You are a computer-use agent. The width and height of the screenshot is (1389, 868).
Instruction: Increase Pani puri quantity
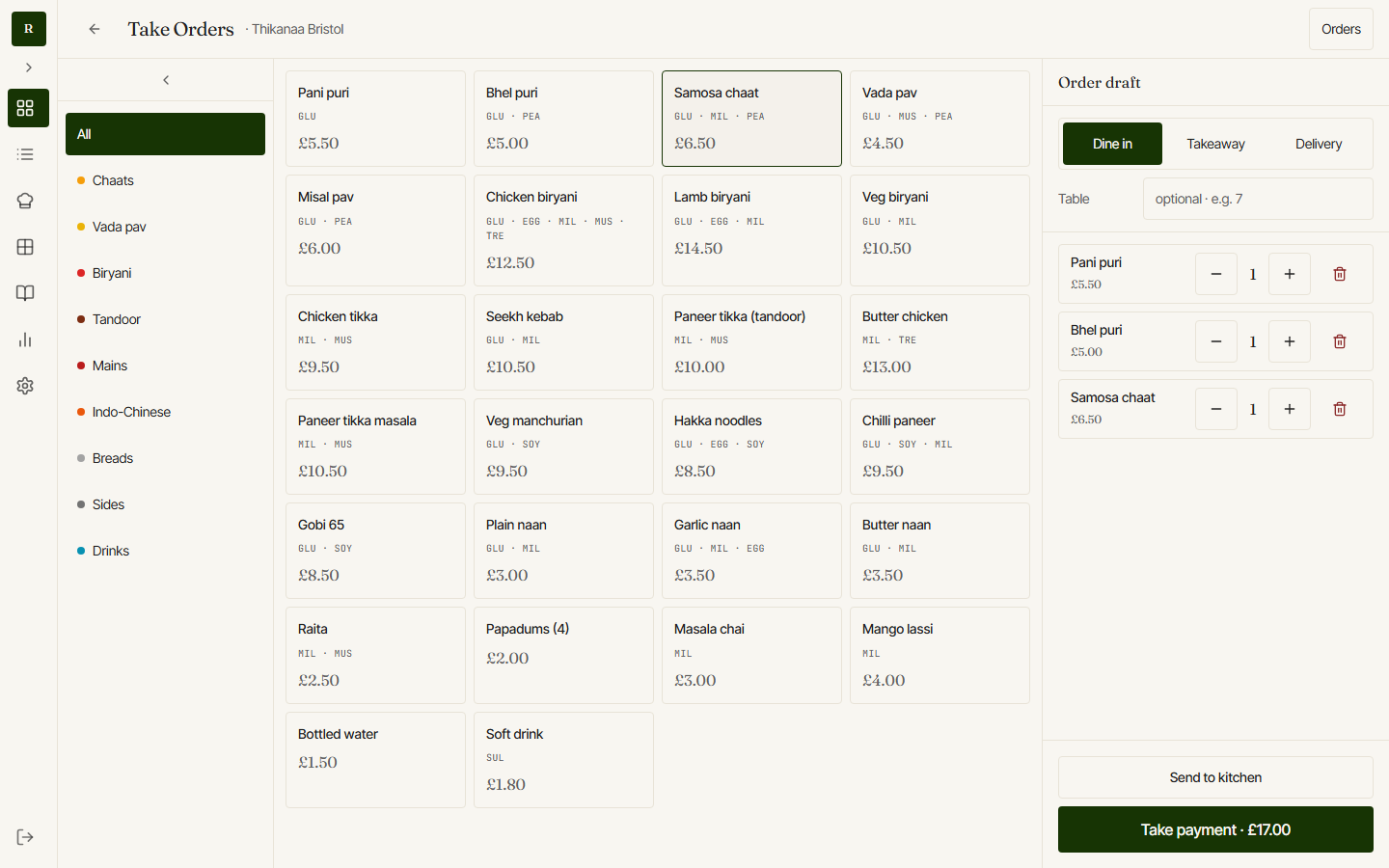tap(1290, 274)
